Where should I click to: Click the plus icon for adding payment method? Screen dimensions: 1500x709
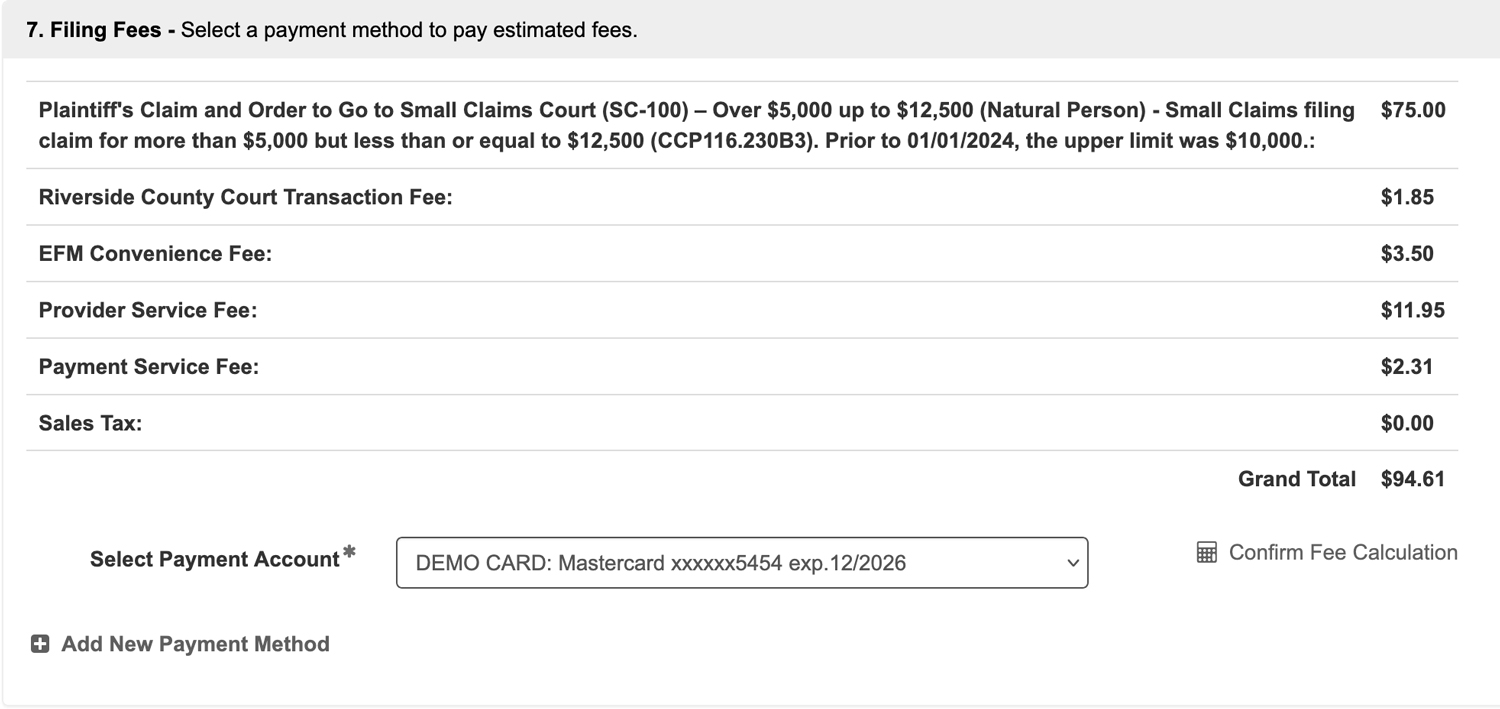40,644
